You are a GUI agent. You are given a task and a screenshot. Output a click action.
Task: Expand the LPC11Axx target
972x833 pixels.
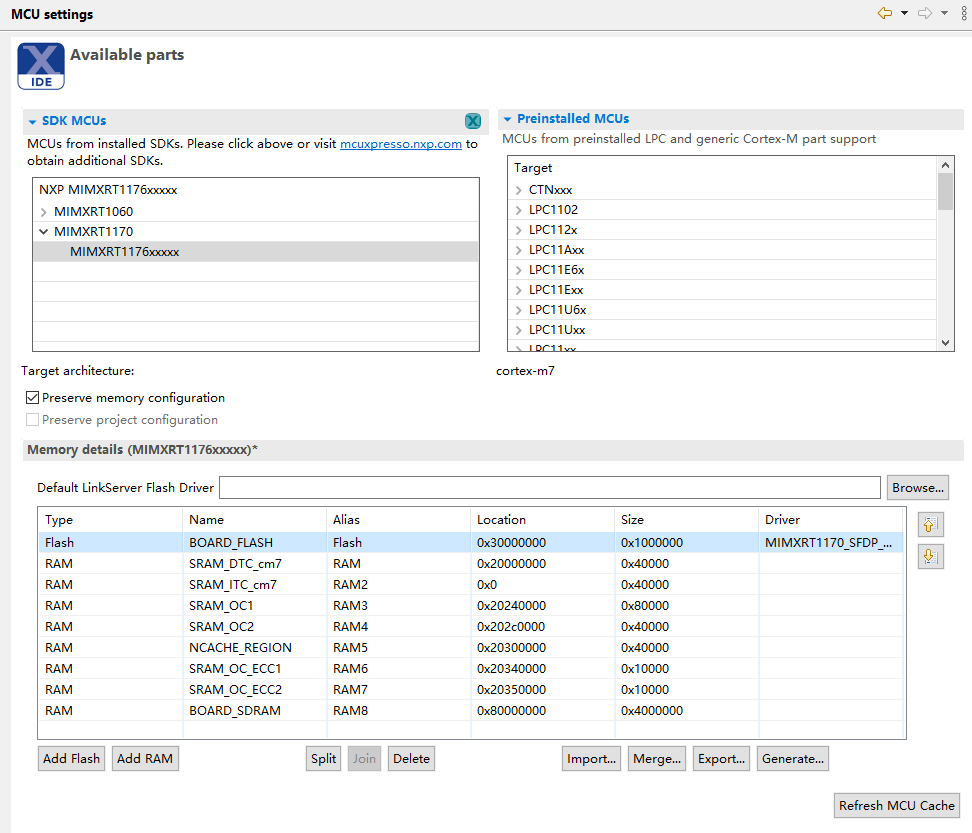[518, 250]
